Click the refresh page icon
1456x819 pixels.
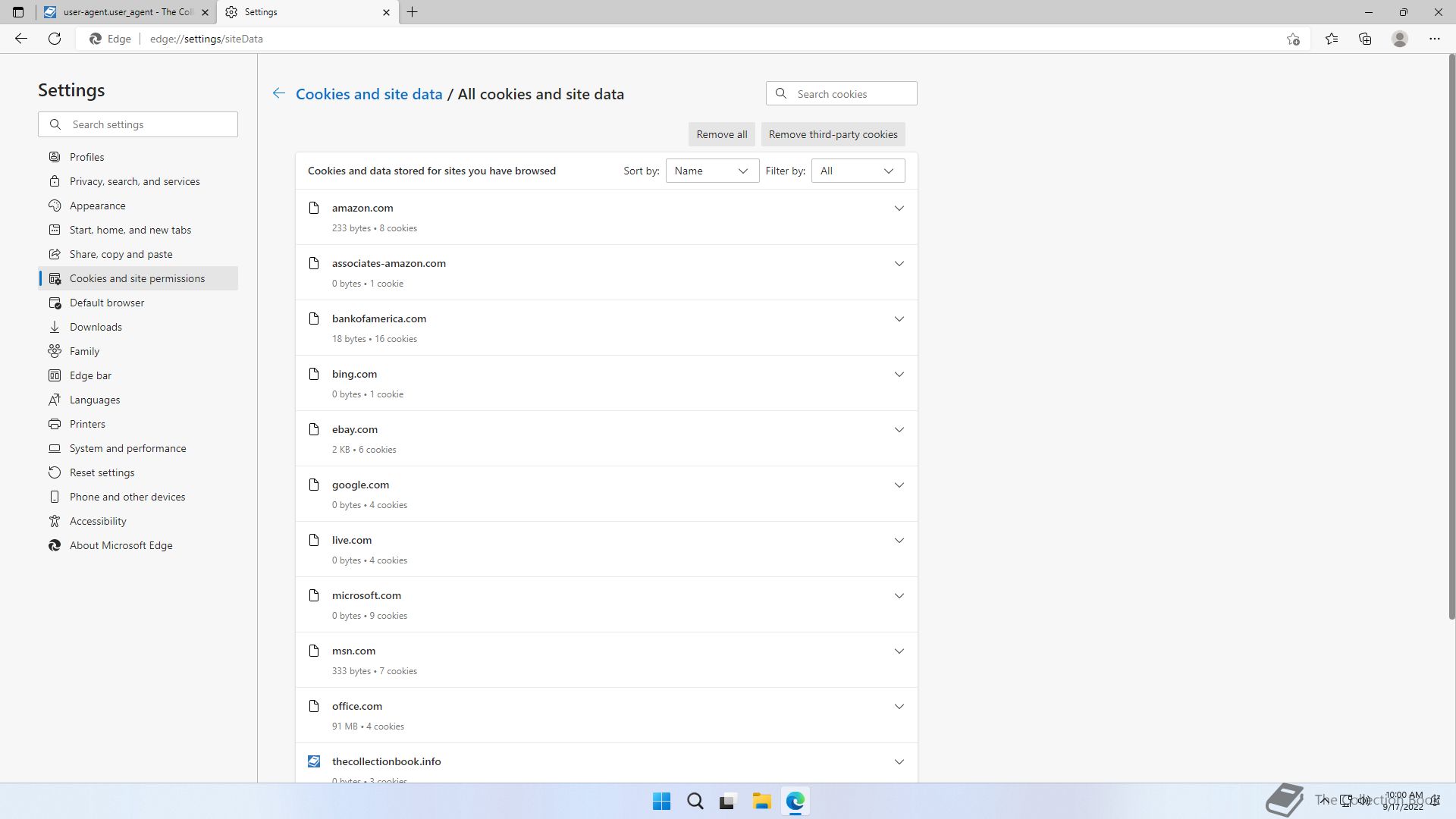[55, 39]
